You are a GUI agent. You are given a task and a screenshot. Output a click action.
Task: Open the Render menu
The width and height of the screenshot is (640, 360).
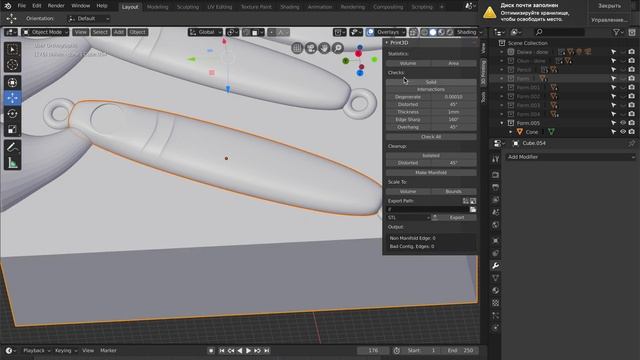56,6
